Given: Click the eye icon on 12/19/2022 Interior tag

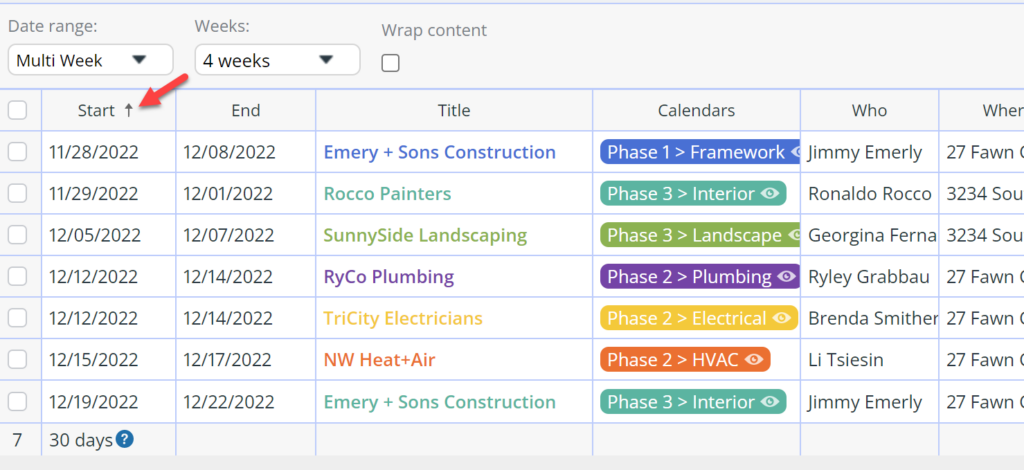Looking at the screenshot, I should click(771, 401).
